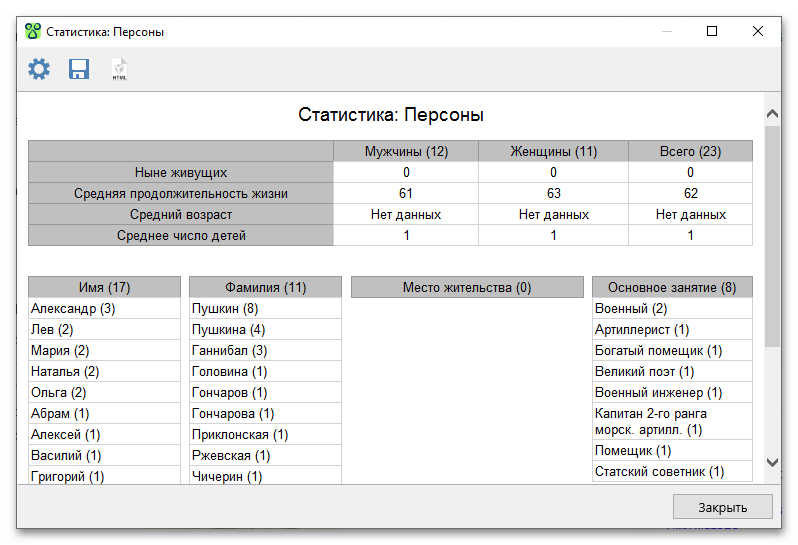
Task: Select occupation Капитан 2-го ранга морск. артилл.
Action: pos(672,421)
